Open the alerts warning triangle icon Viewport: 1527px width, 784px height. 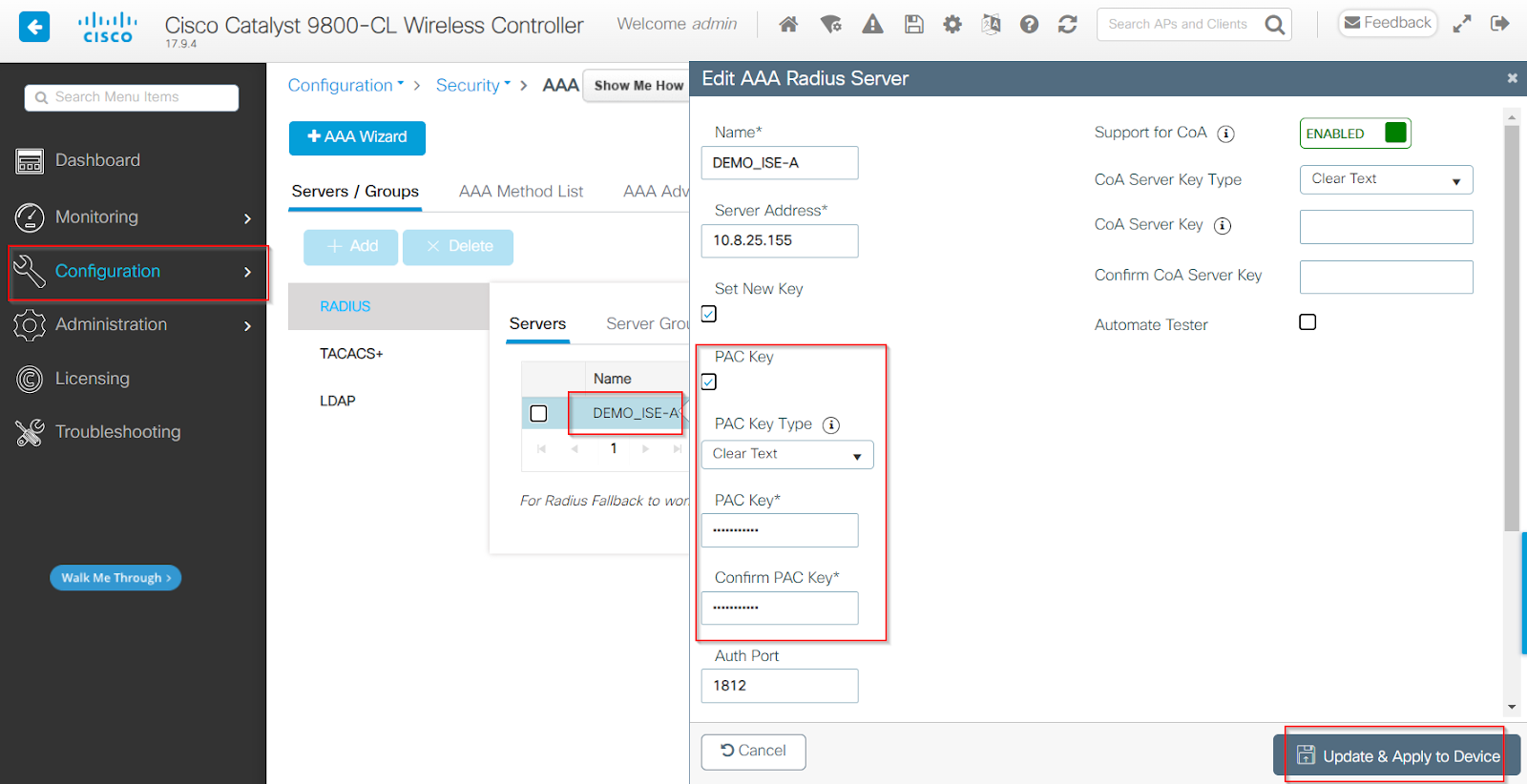(872, 25)
